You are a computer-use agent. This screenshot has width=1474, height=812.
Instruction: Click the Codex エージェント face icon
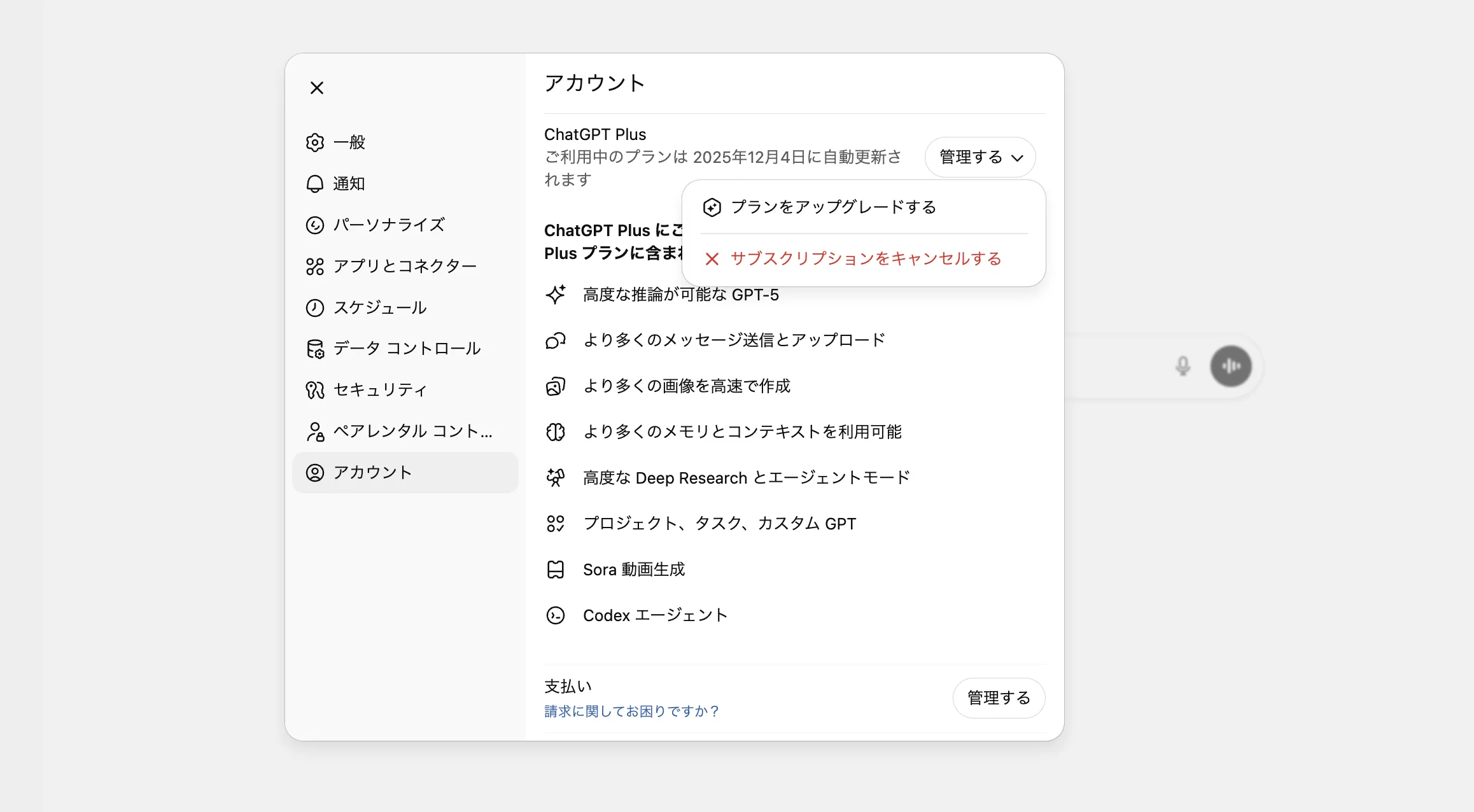[556, 615]
